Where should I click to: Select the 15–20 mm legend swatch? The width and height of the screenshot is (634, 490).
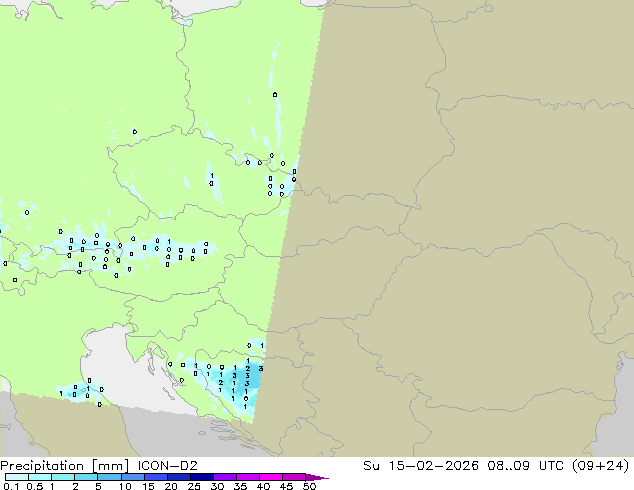155,477
